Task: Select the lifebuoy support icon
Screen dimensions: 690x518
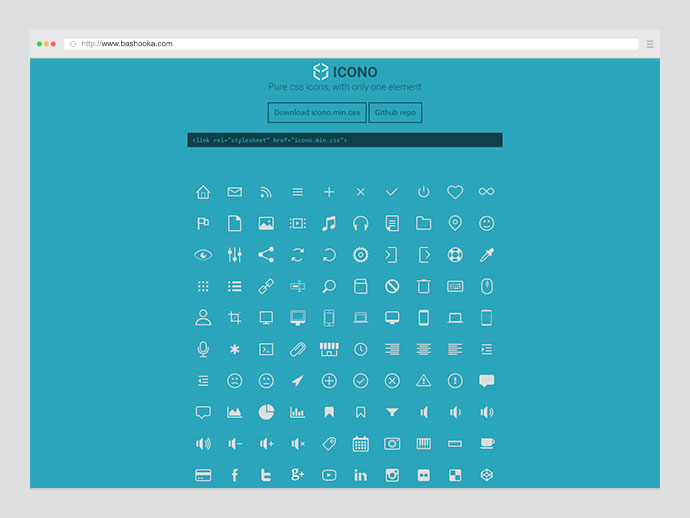Action: coord(455,255)
